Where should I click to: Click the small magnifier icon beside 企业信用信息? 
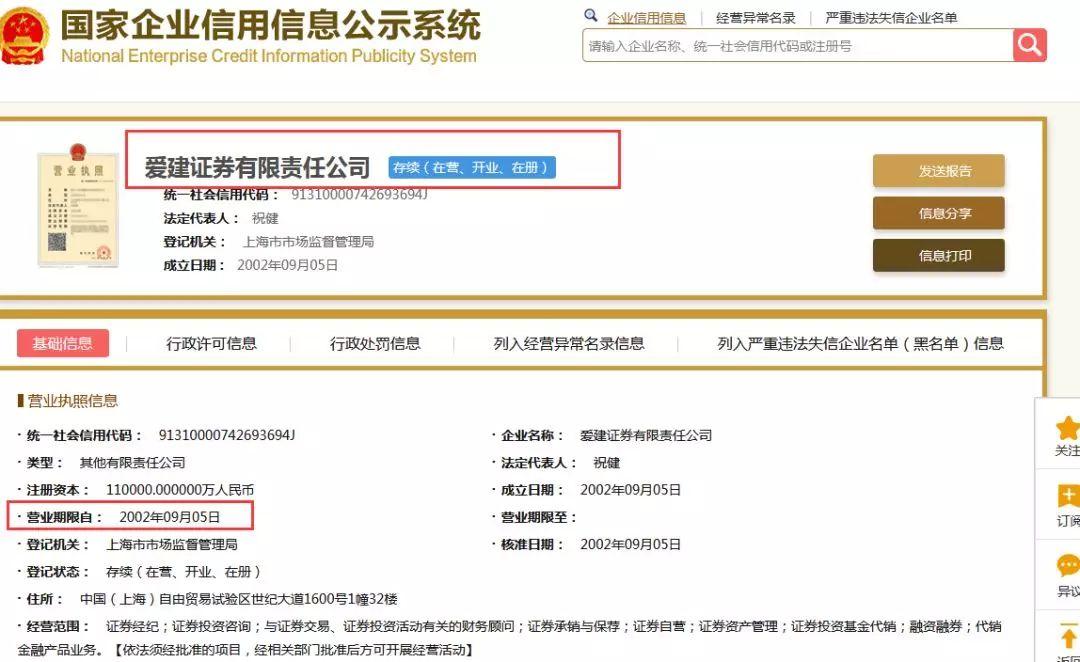590,15
